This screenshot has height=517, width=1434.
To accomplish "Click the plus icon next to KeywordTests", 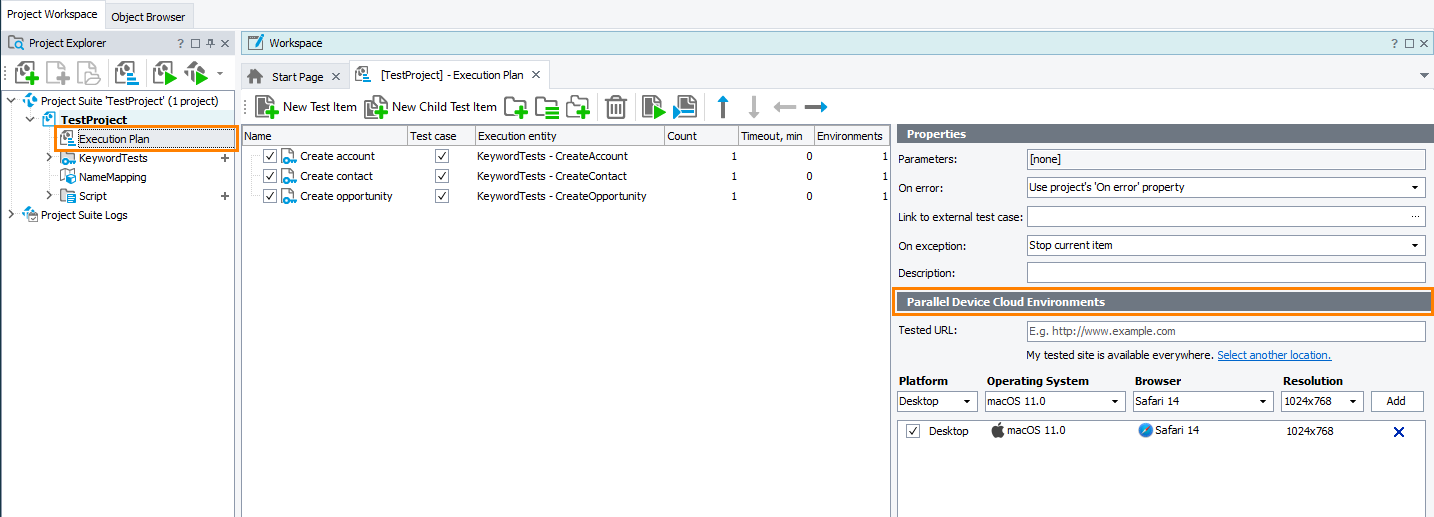I will pyautogui.click(x=225, y=158).
